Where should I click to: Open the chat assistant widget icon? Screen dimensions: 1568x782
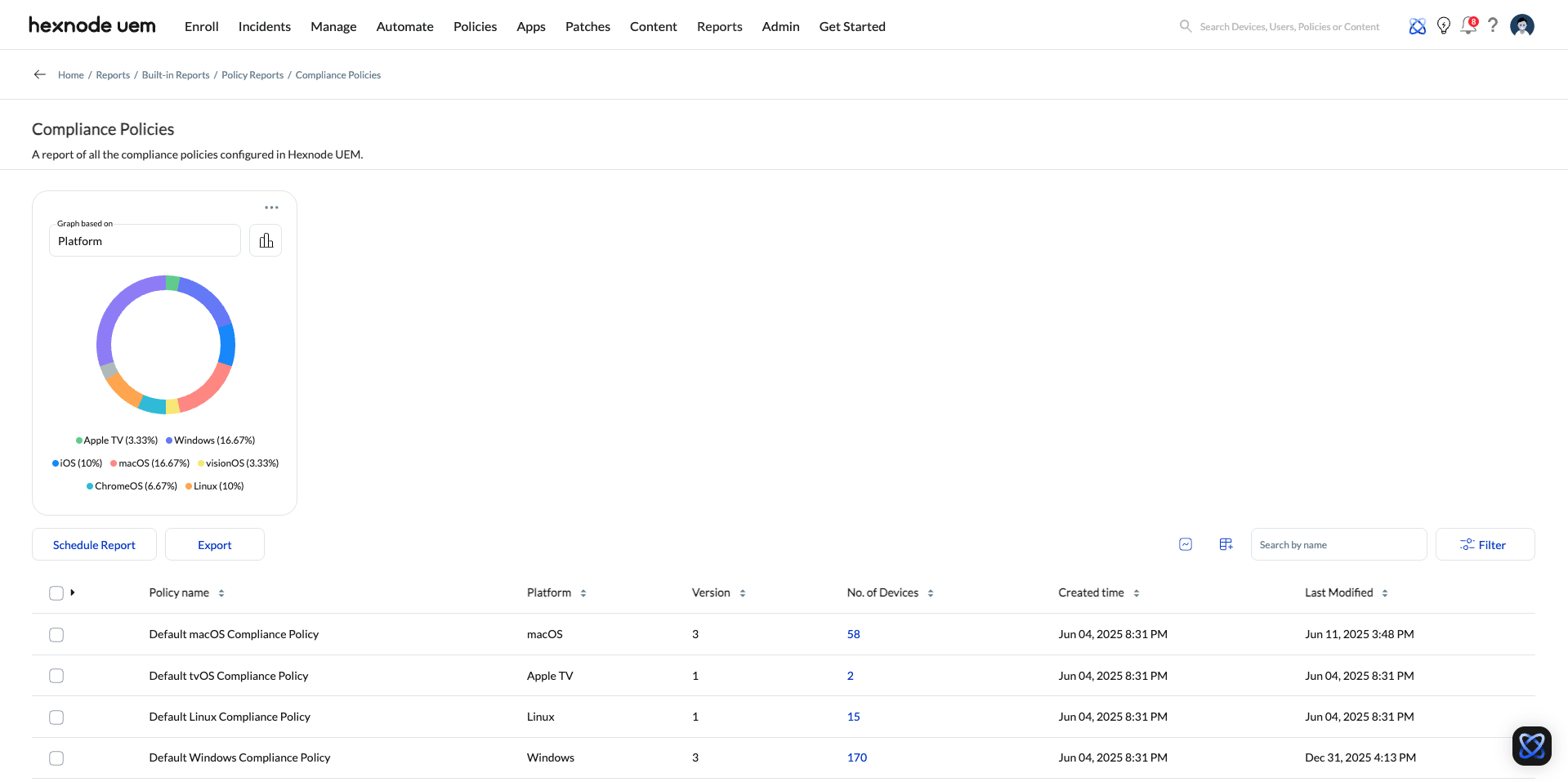click(1531, 745)
